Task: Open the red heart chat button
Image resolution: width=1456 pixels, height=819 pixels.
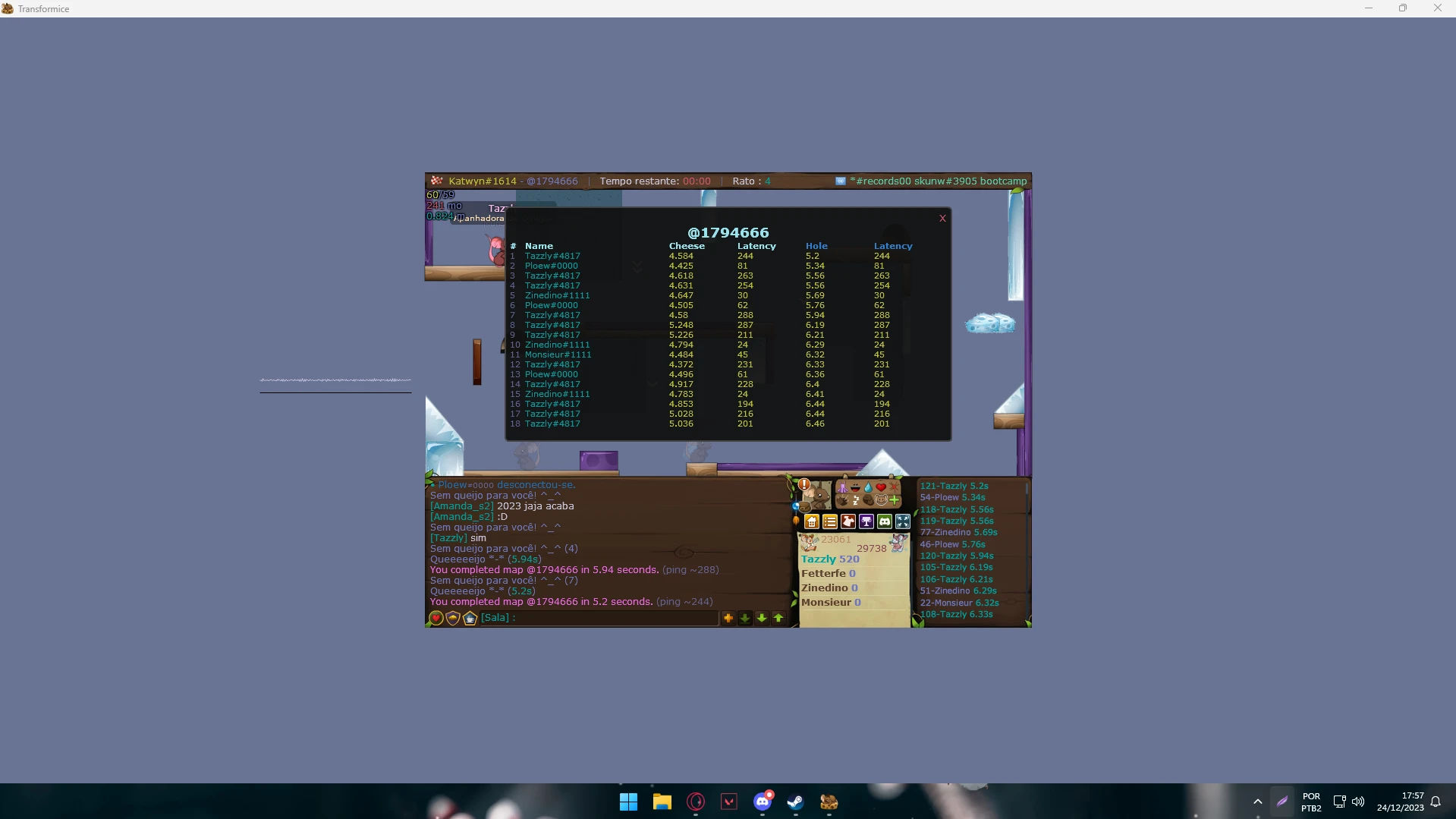Action: (436, 619)
